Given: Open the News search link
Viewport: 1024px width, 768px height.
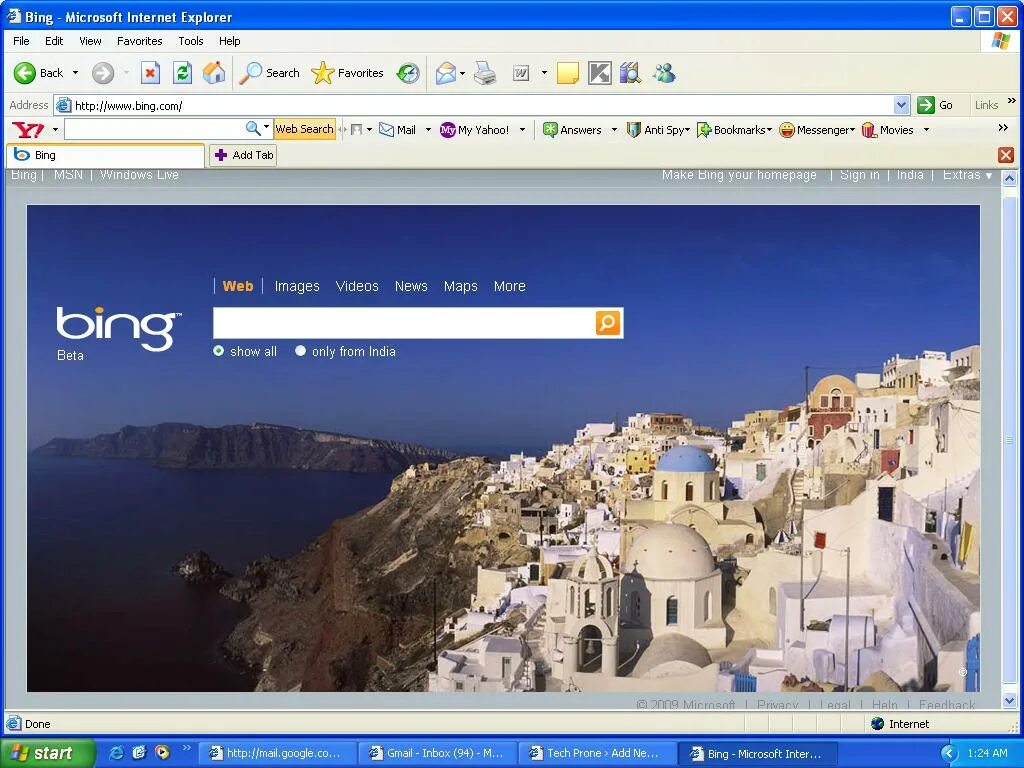Looking at the screenshot, I should tap(411, 286).
